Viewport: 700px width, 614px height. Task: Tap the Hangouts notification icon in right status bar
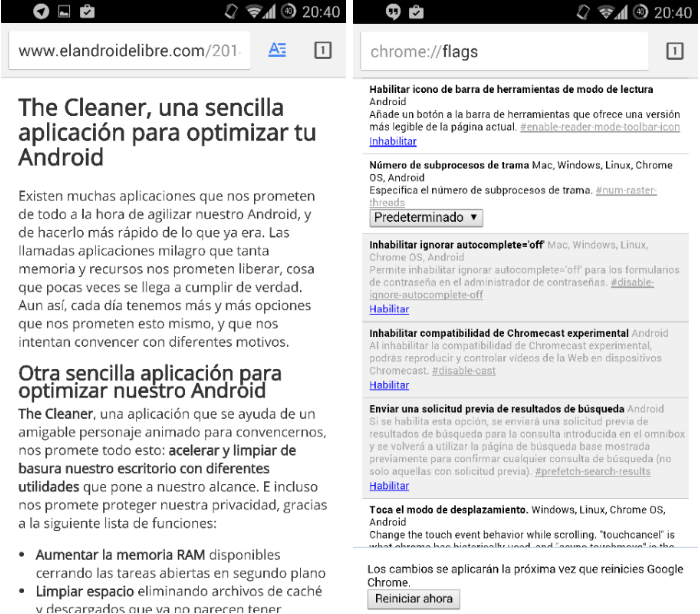pyautogui.click(x=393, y=12)
